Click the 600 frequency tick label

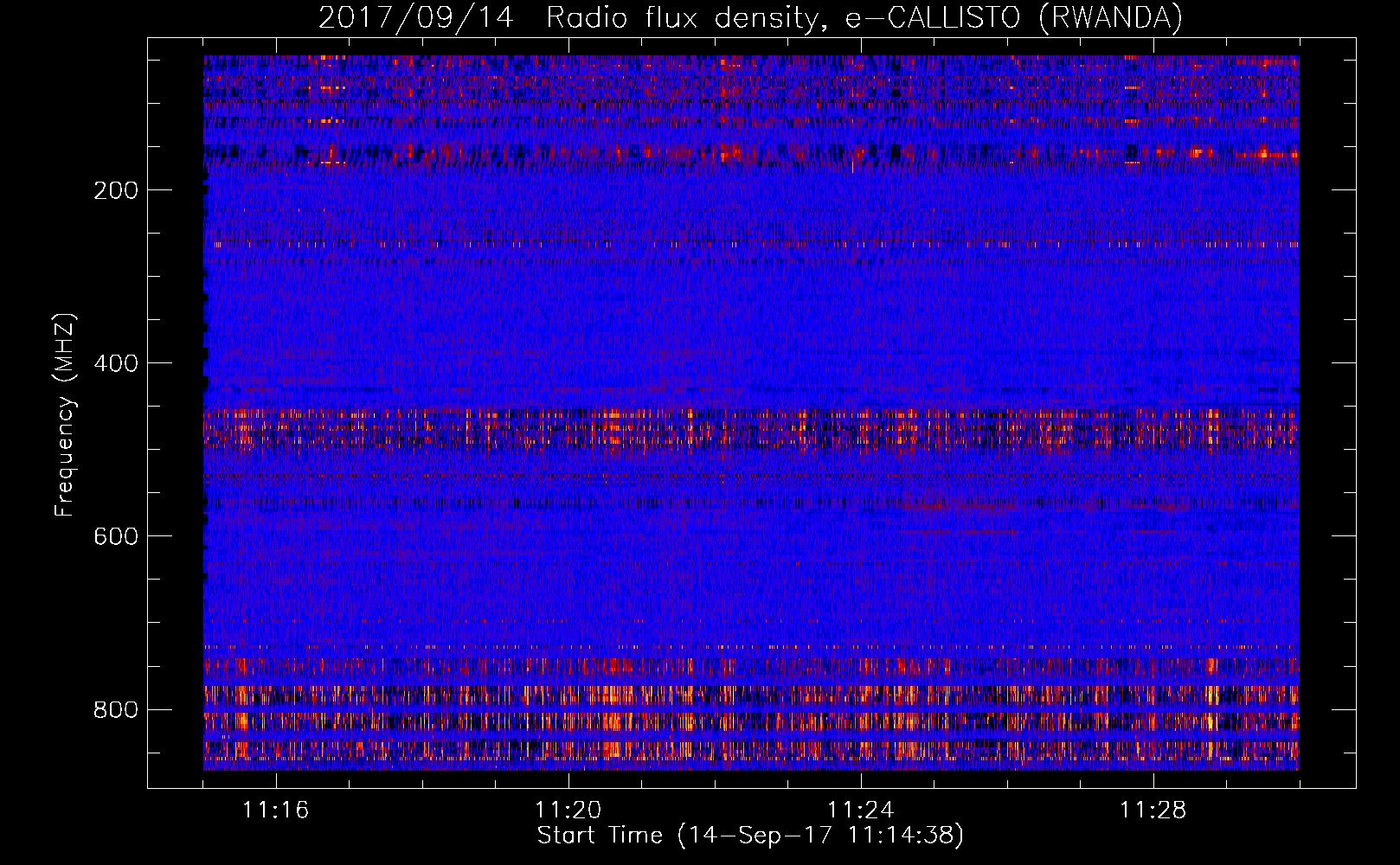(116, 536)
